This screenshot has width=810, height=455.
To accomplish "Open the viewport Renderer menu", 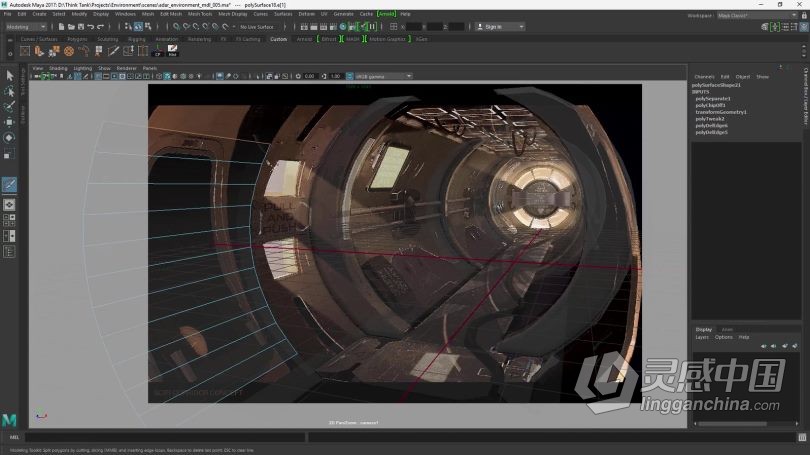I will pos(127,68).
